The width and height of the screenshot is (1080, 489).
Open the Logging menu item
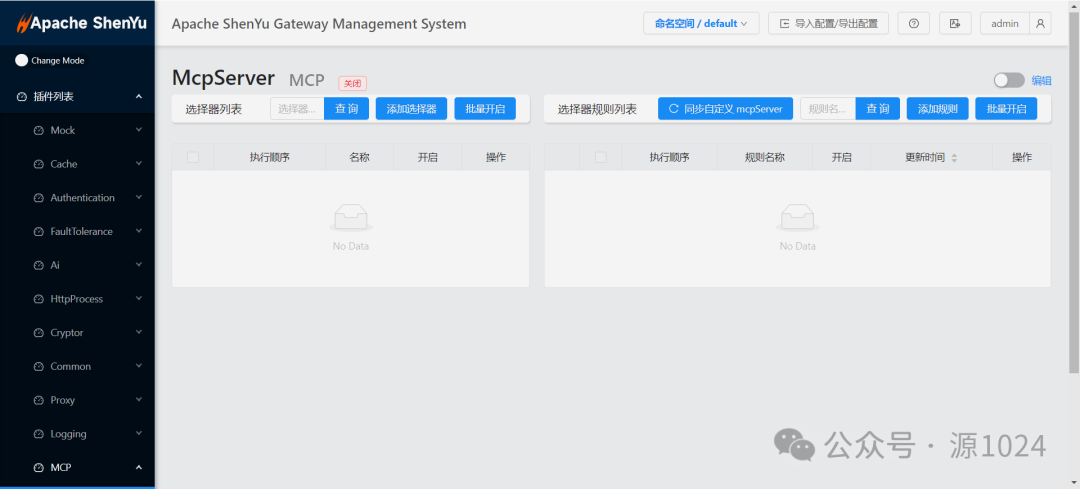77,434
